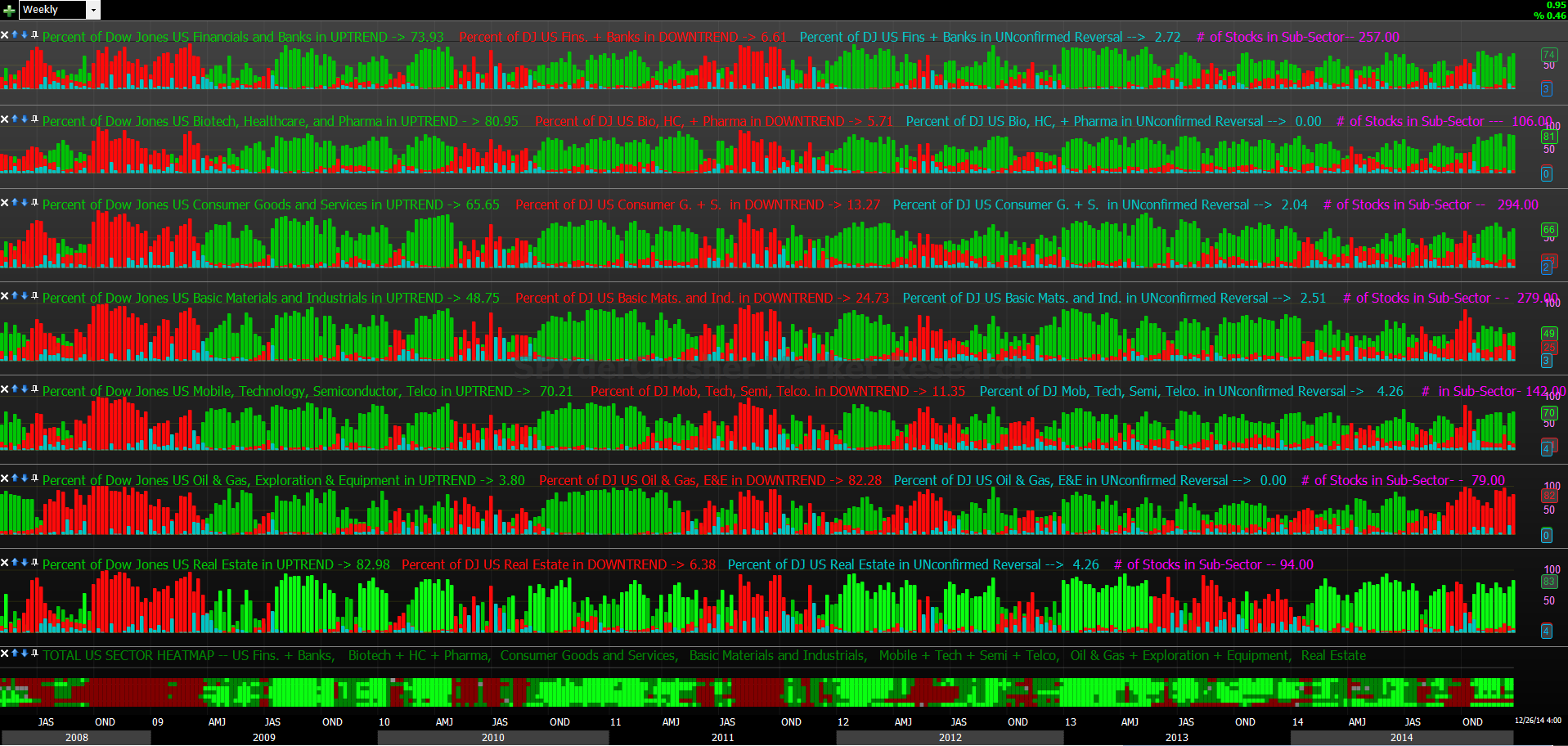The width and height of the screenshot is (1568, 746).
Task: Click Fins + Banks DOWNTREND 6.61 label
Action: (622, 38)
